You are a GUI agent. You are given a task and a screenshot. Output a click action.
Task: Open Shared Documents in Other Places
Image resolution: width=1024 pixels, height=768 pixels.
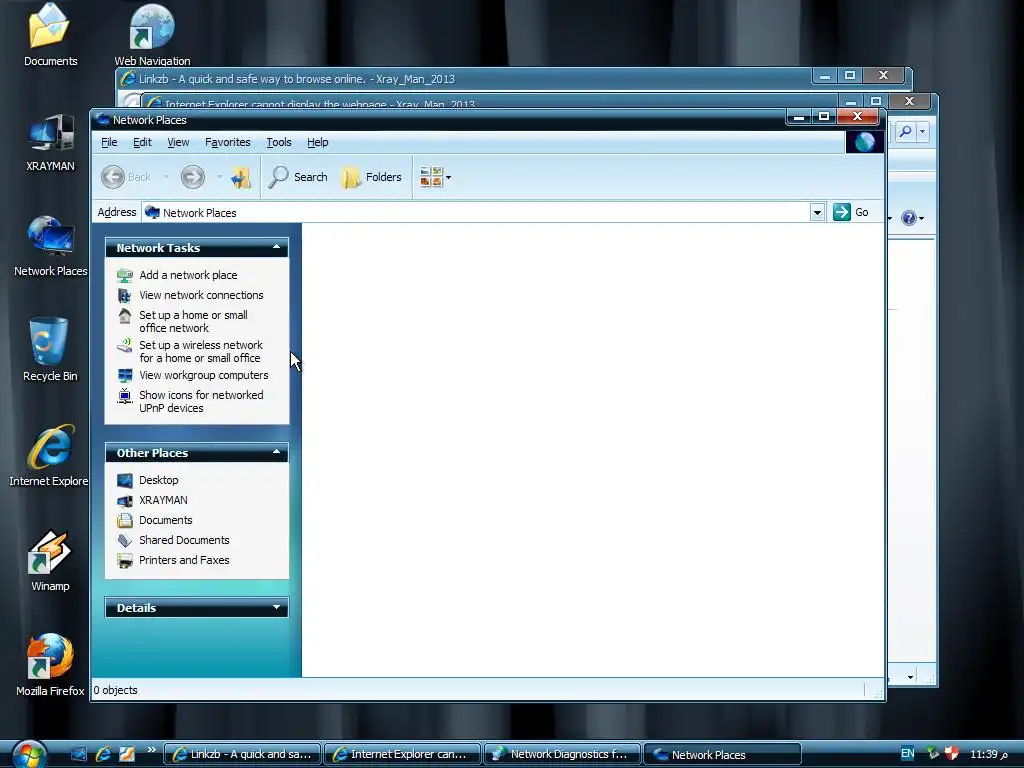pyautogui.click(x=184, y=540)
